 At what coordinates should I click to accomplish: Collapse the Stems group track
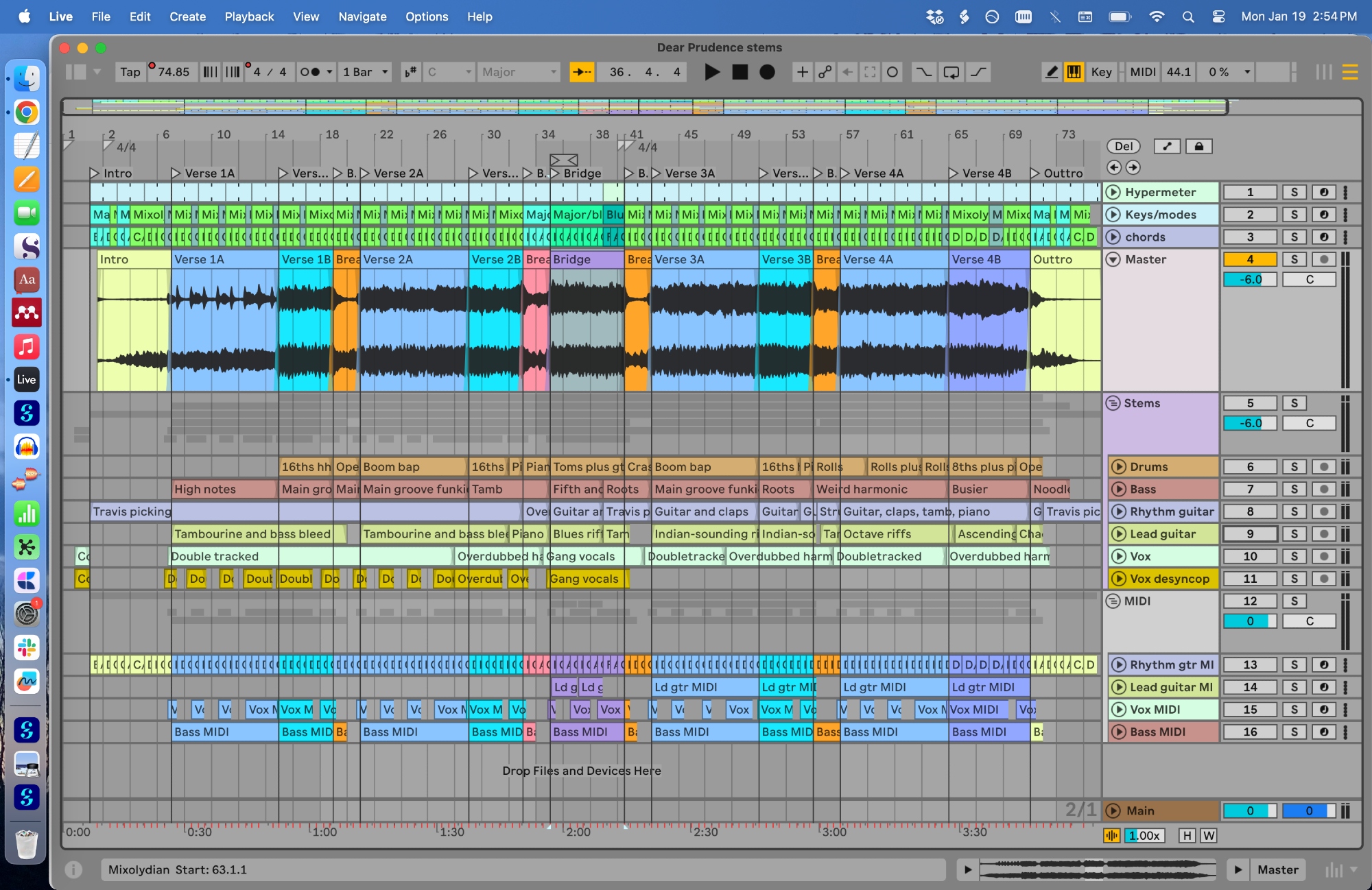coord(1113,403)
